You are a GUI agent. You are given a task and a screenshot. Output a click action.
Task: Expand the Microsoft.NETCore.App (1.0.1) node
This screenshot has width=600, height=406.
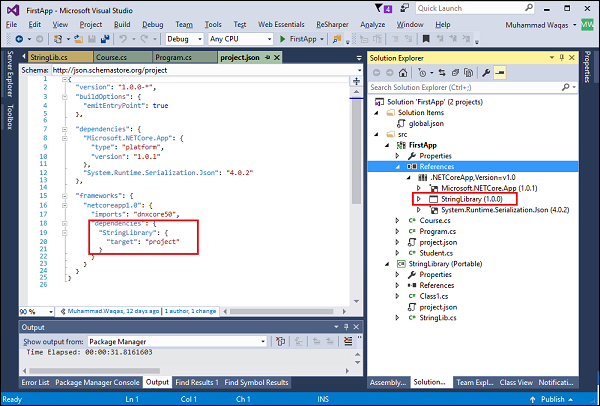tap(419, 188)
